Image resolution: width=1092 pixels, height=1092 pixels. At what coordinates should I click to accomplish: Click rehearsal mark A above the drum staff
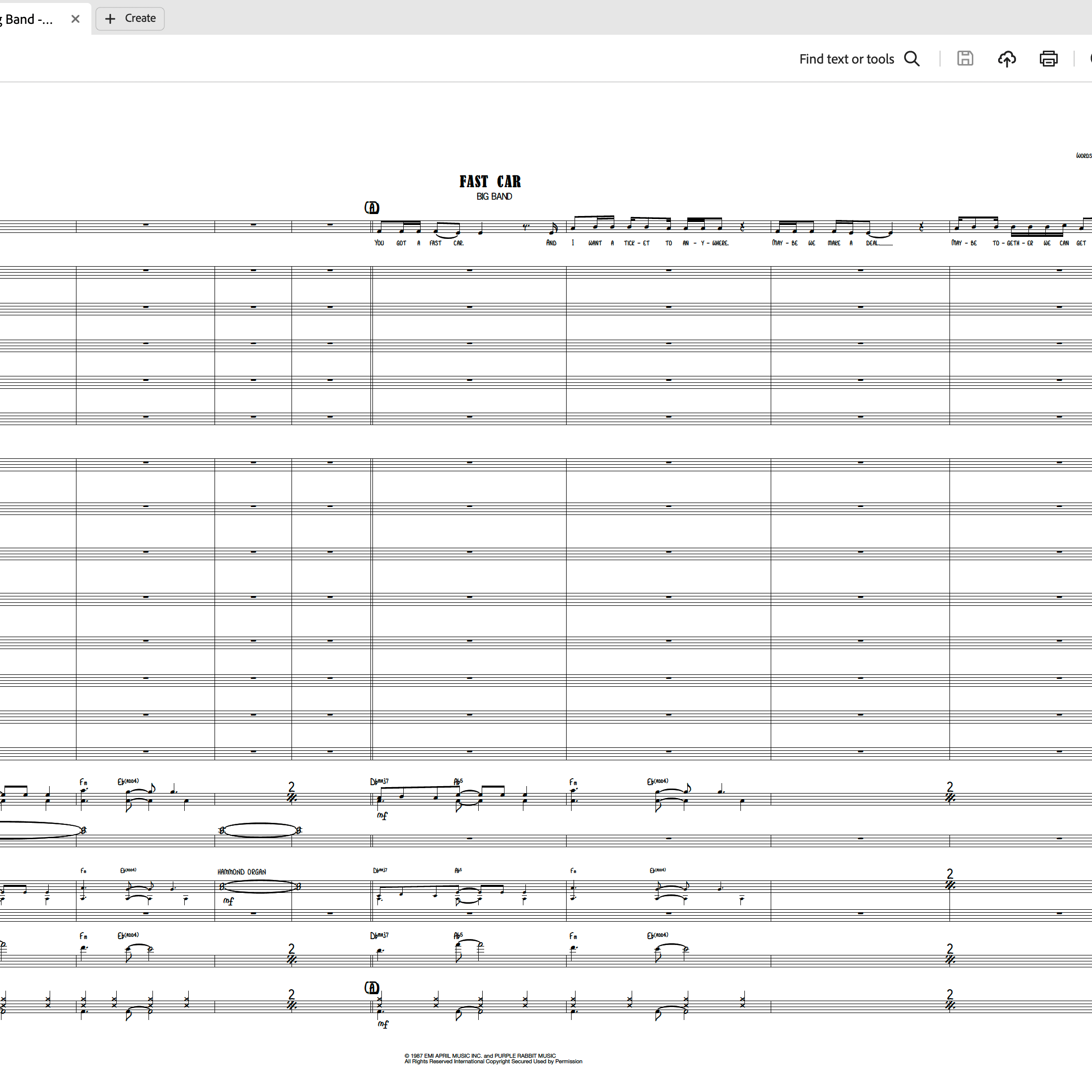[372, 988]
